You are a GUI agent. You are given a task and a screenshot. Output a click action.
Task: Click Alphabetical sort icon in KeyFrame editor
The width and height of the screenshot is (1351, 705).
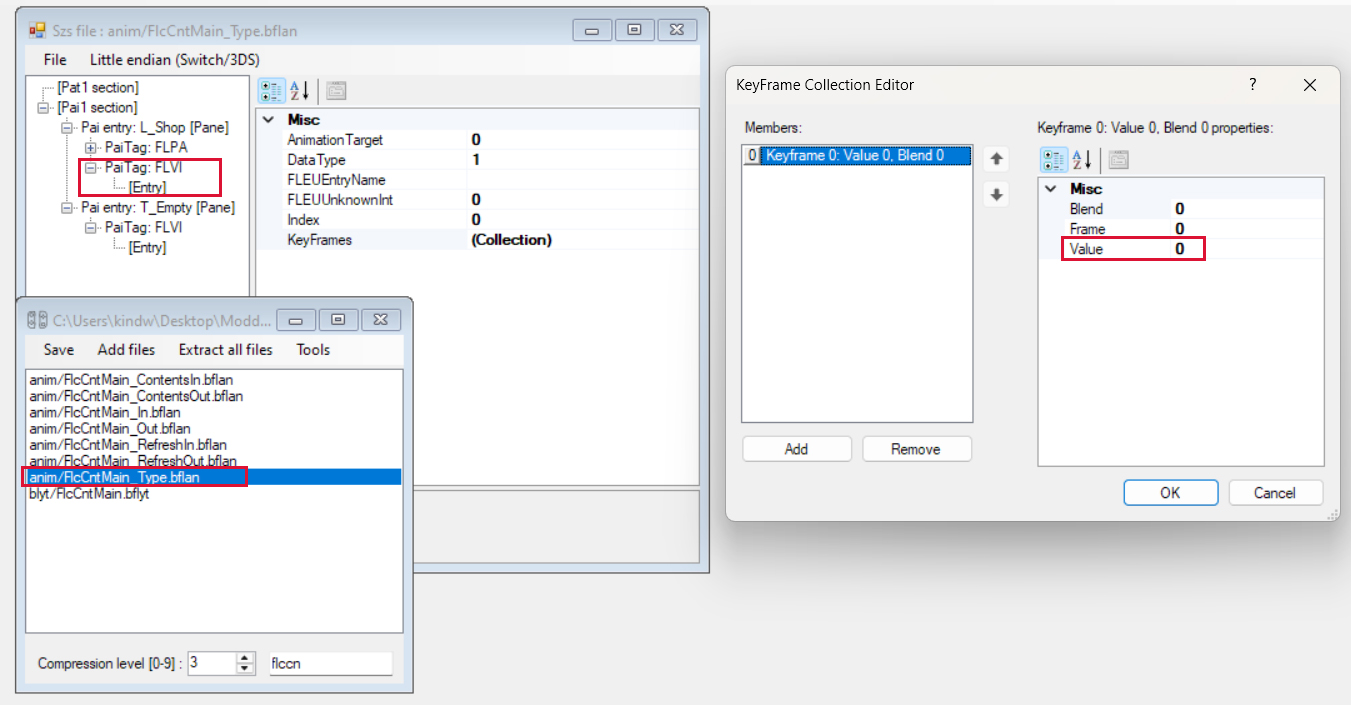coord(1082,160)
